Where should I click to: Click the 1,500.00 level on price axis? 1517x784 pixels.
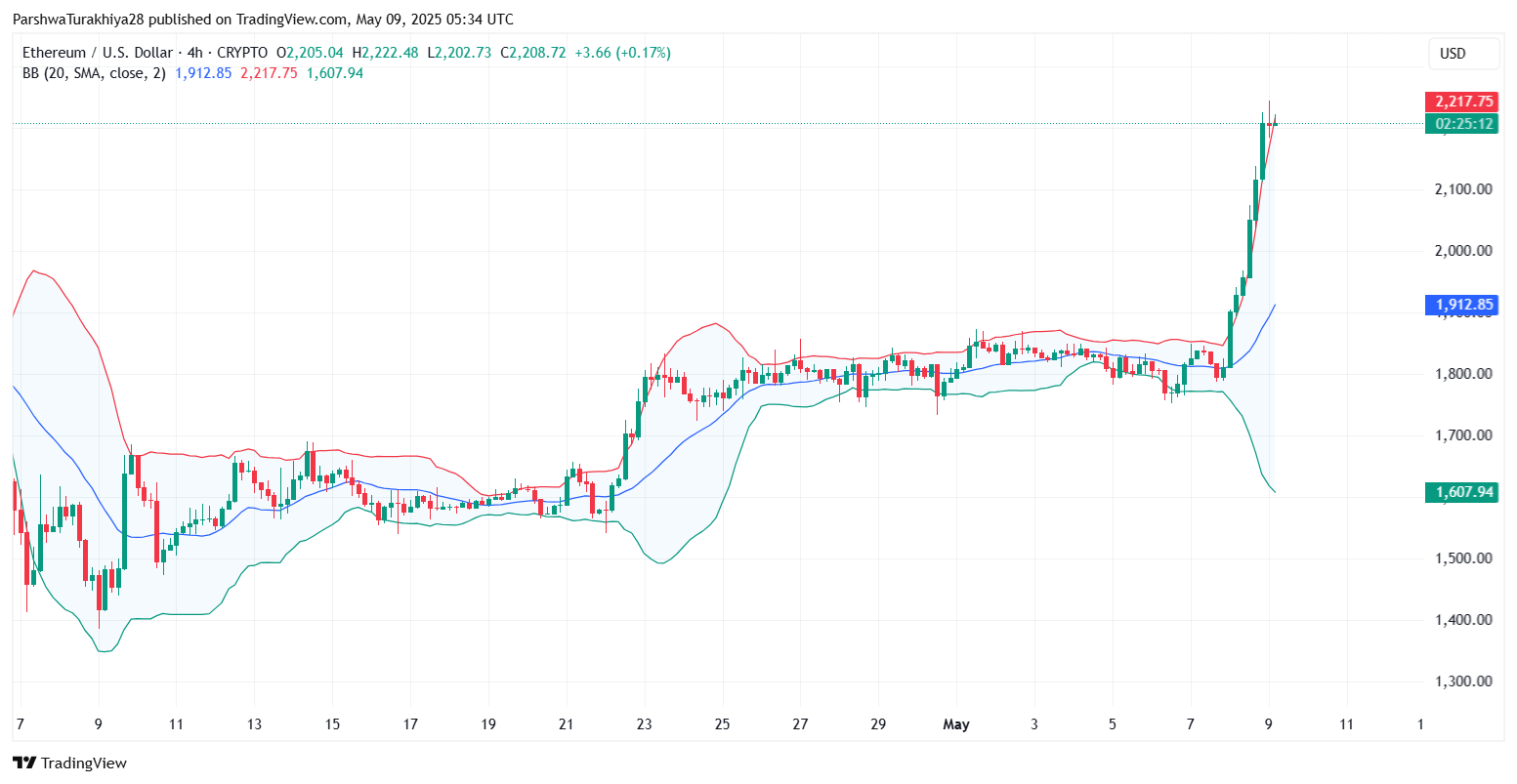[x=1461, y=558]
